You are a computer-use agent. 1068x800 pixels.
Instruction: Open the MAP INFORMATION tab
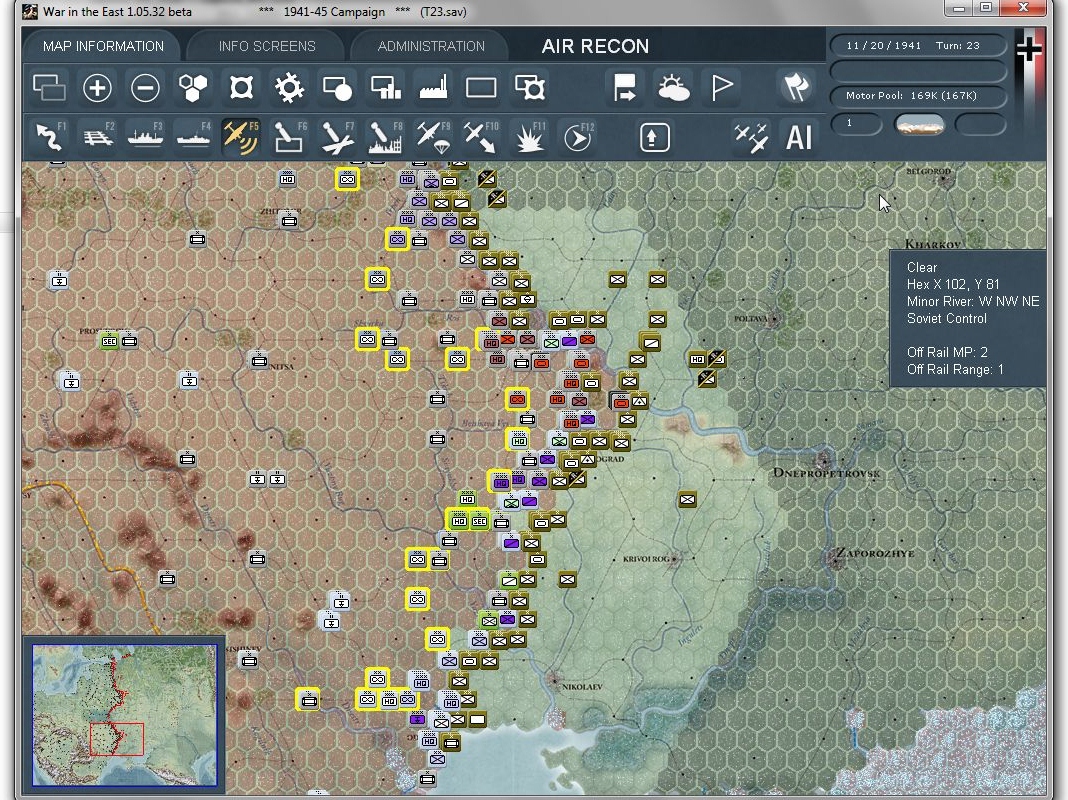coord(104,46)
